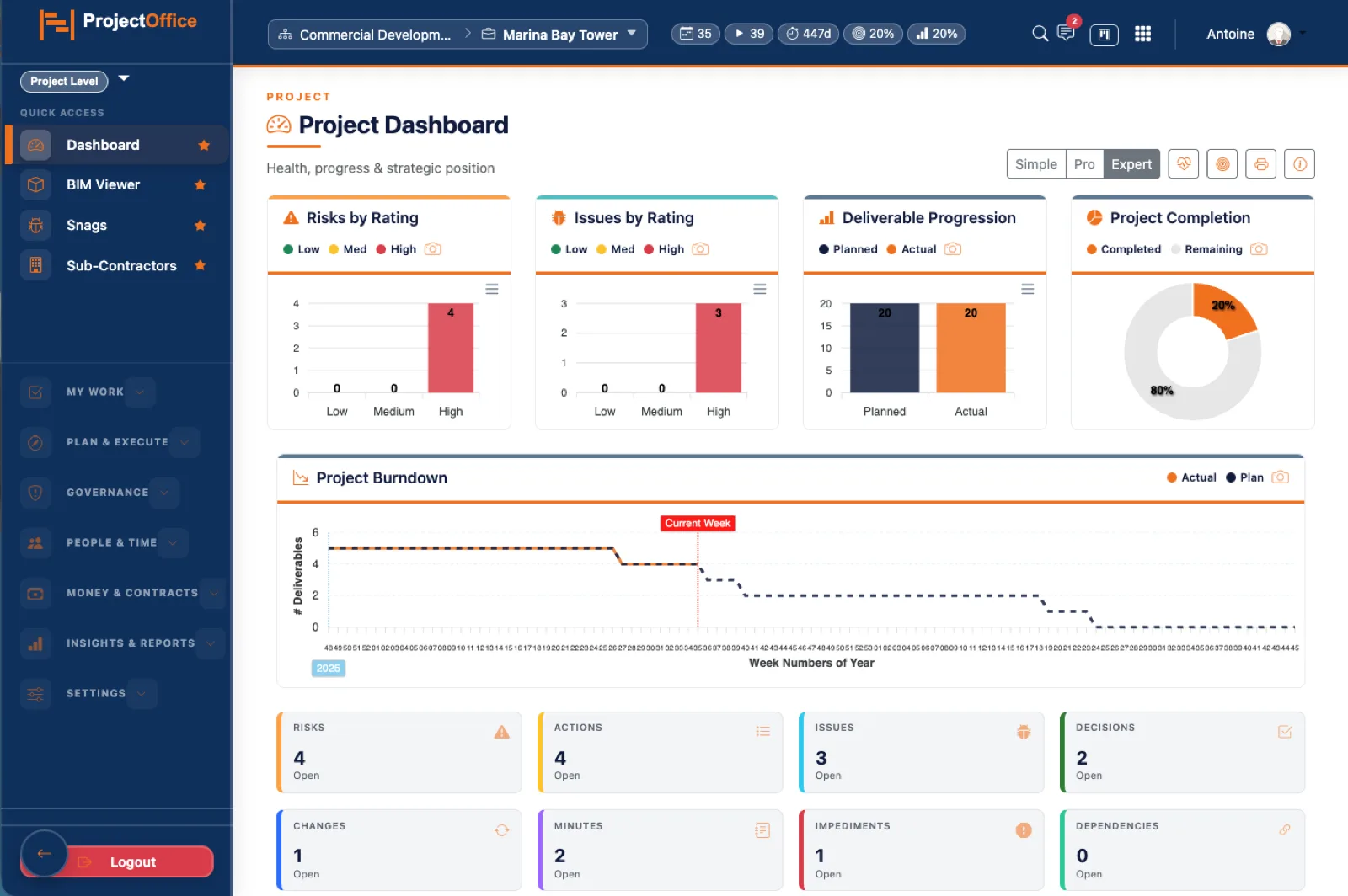Click the 39 play stat pill
Viewport: 1348px width, 896px height.
tap(749, 34)
